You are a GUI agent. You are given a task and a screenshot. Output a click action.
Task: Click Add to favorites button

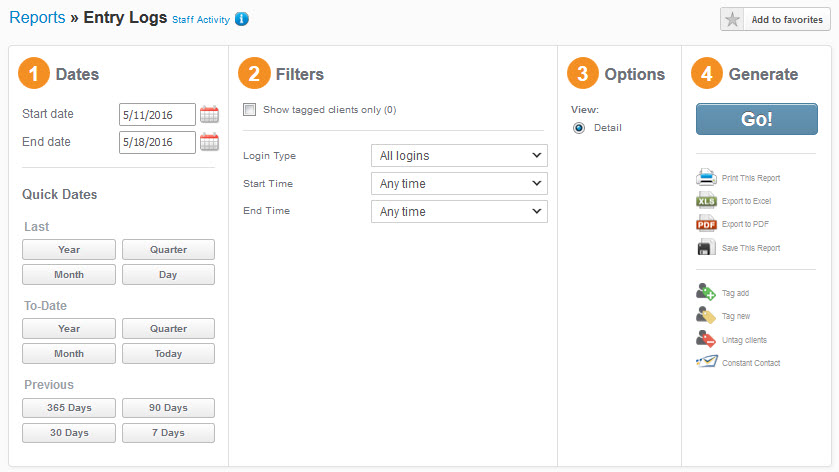pyautogui.click(x=775, y=20)
